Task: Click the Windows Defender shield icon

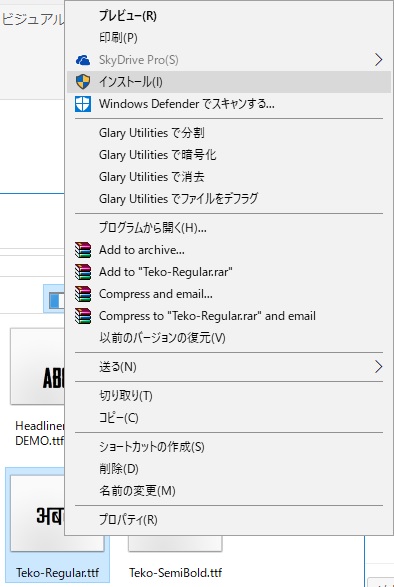Action: pyautogui.click(x=83, y=104)
